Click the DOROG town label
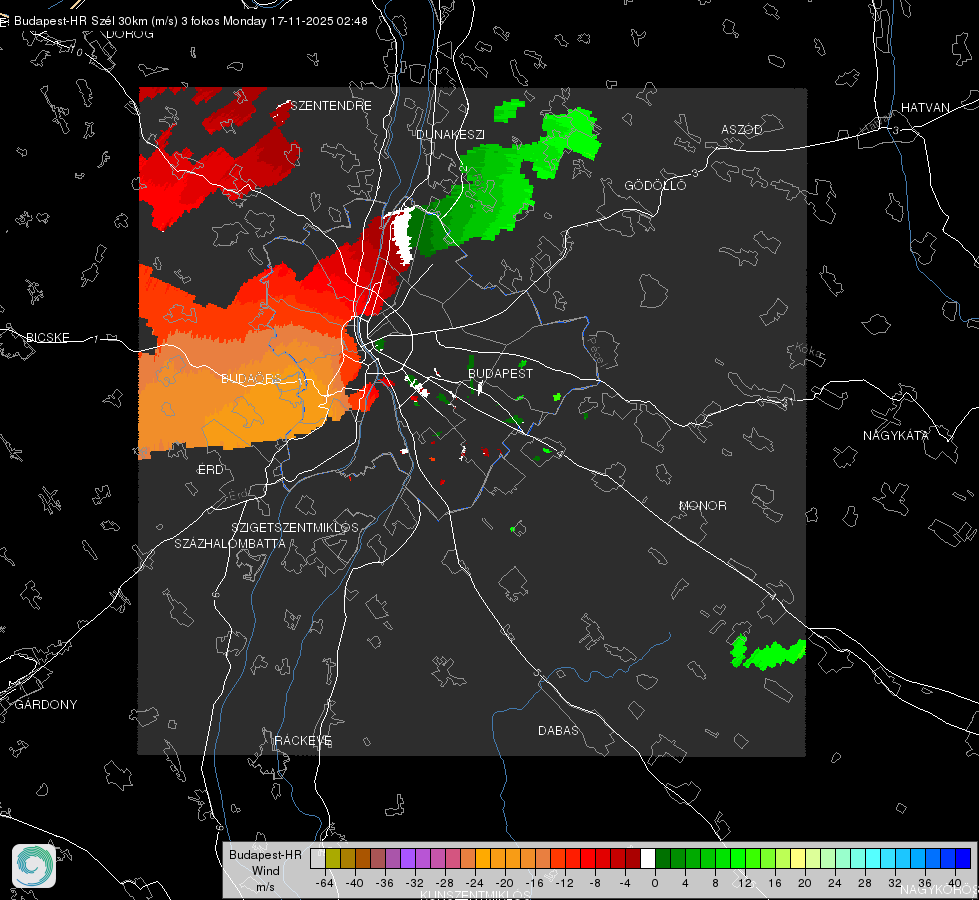This screenshot has height=900, width=979. (x=130, y=34)
